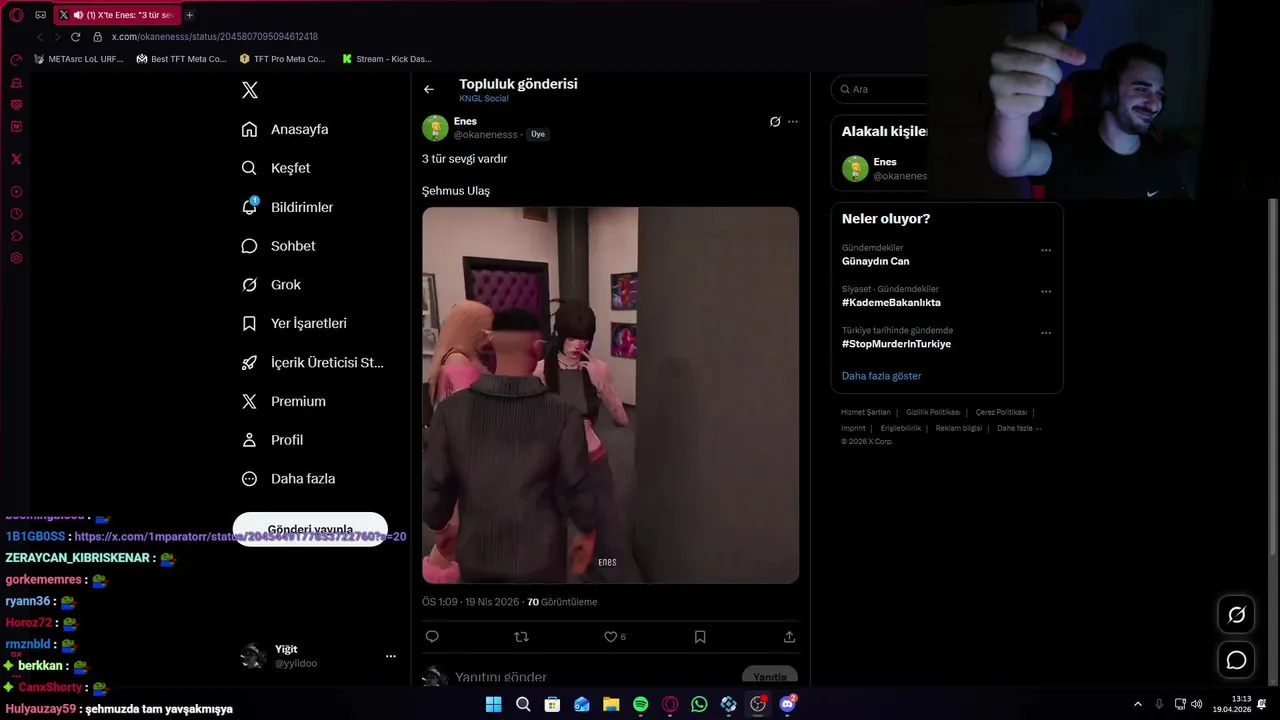Click the repost icon under the post

click(x=521, y=636)
